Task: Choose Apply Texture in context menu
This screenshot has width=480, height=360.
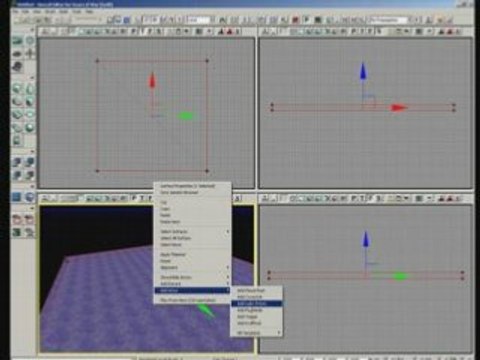Action: point(192,254)
